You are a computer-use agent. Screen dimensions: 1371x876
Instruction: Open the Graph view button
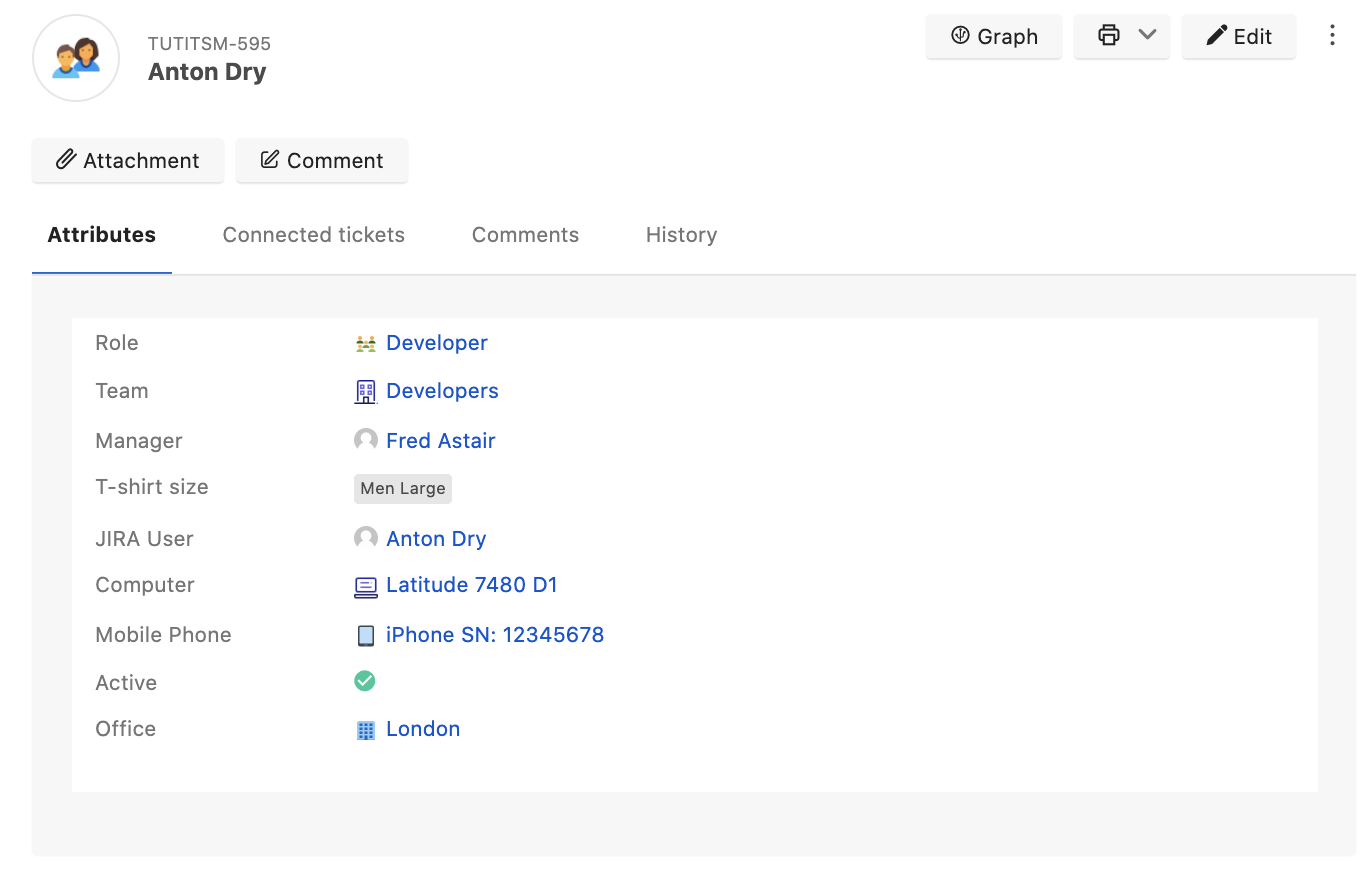pyautogui.click(x=993, y=36)
